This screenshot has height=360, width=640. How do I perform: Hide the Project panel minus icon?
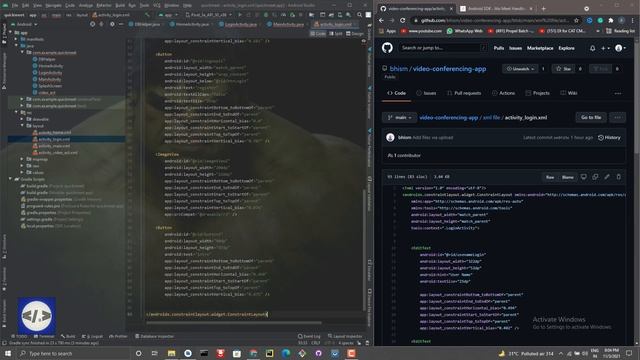tap(121, 24)
